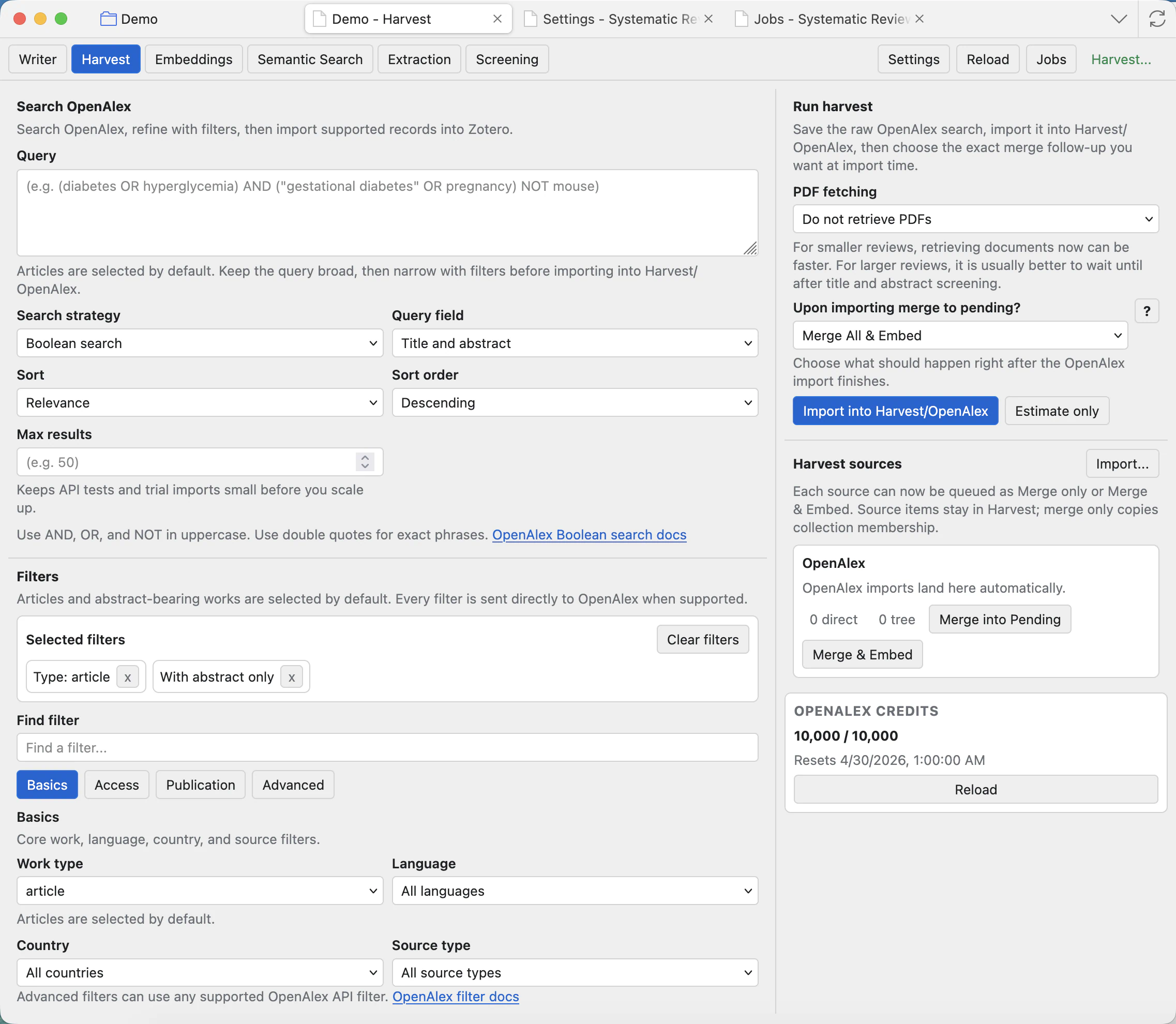The image size is (1176, 1024).
Task: Click document icon on Settings tab
Action: coord(530,19)
